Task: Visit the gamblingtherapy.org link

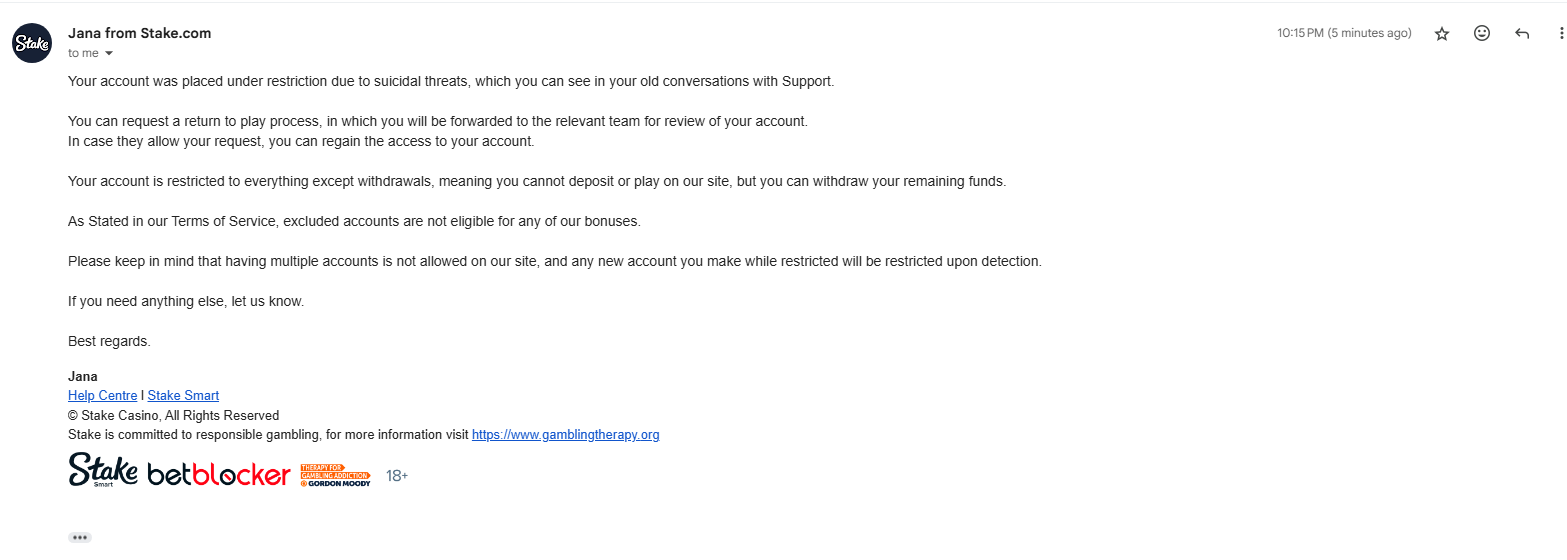Action: click(x=565, y=434)
